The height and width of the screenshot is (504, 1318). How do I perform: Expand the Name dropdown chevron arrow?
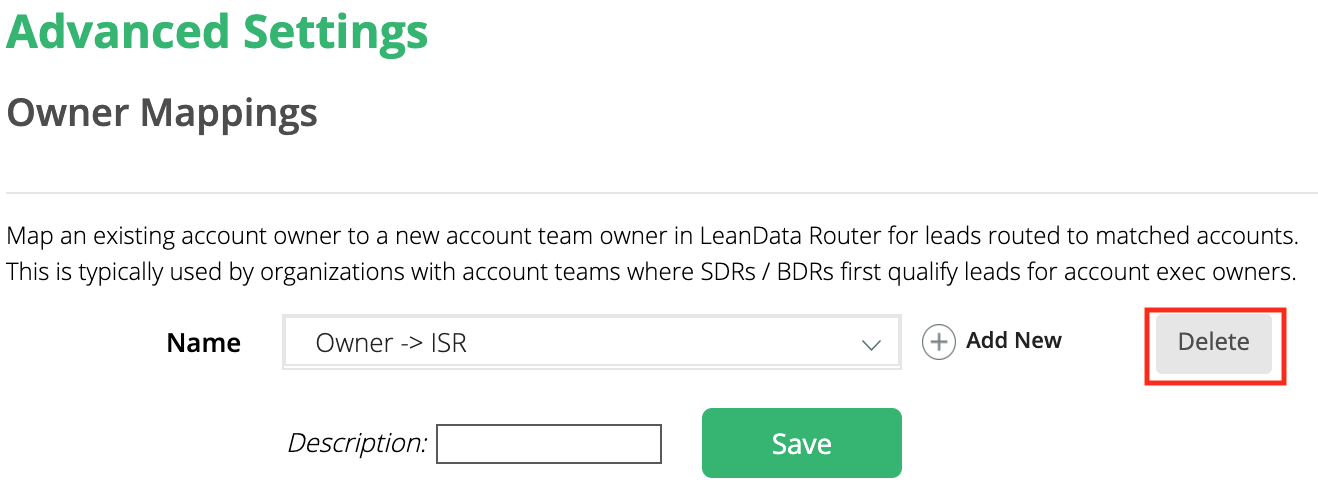point(871,344)
